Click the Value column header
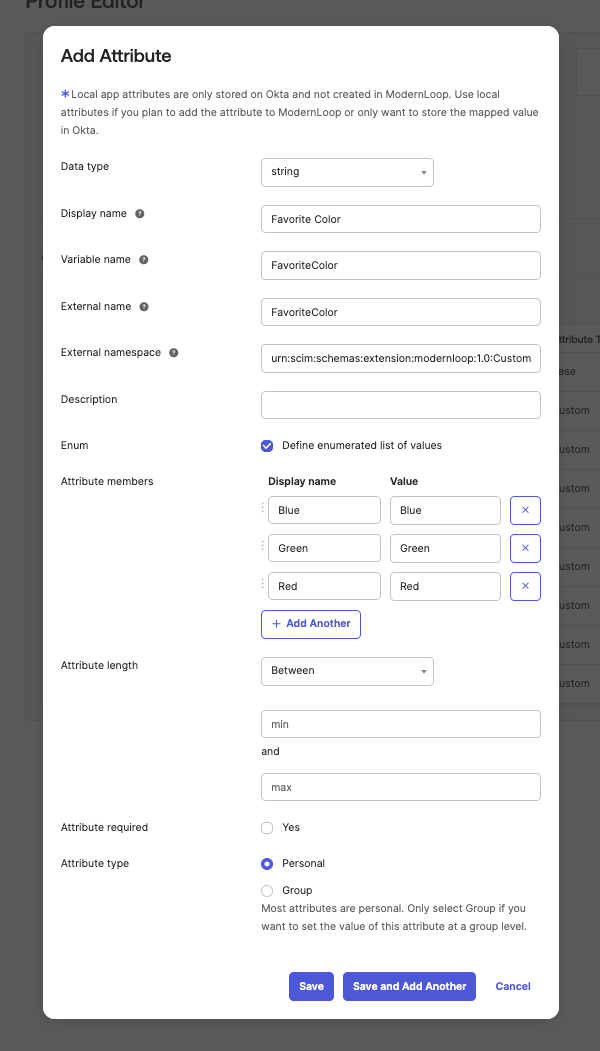Image resolution: width=600 pixels, height=1051 pixels. click(404, 481)
